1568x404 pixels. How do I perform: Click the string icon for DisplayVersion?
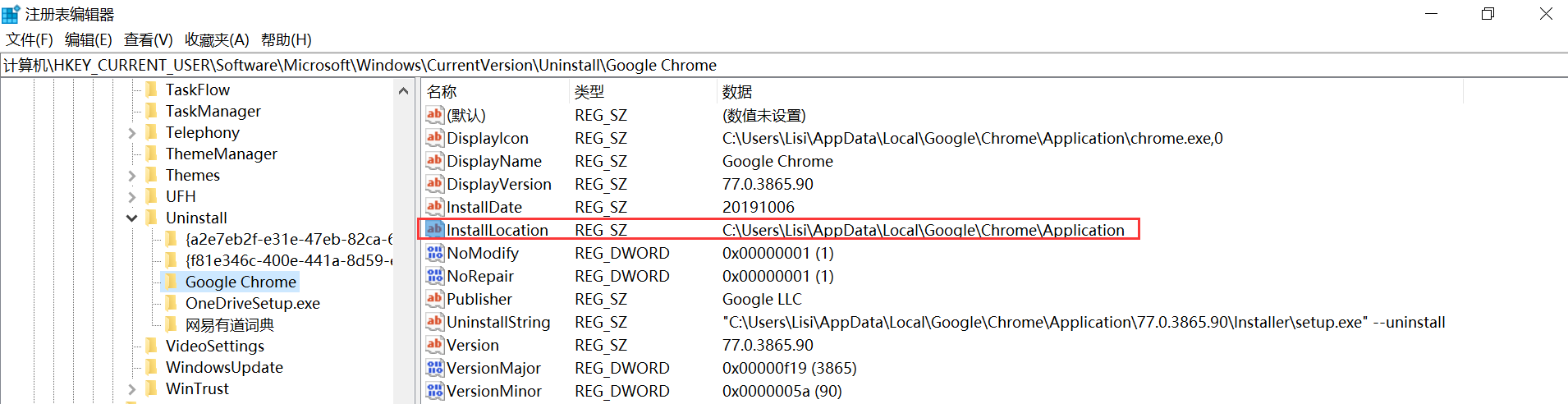click(x=435, y=183)
